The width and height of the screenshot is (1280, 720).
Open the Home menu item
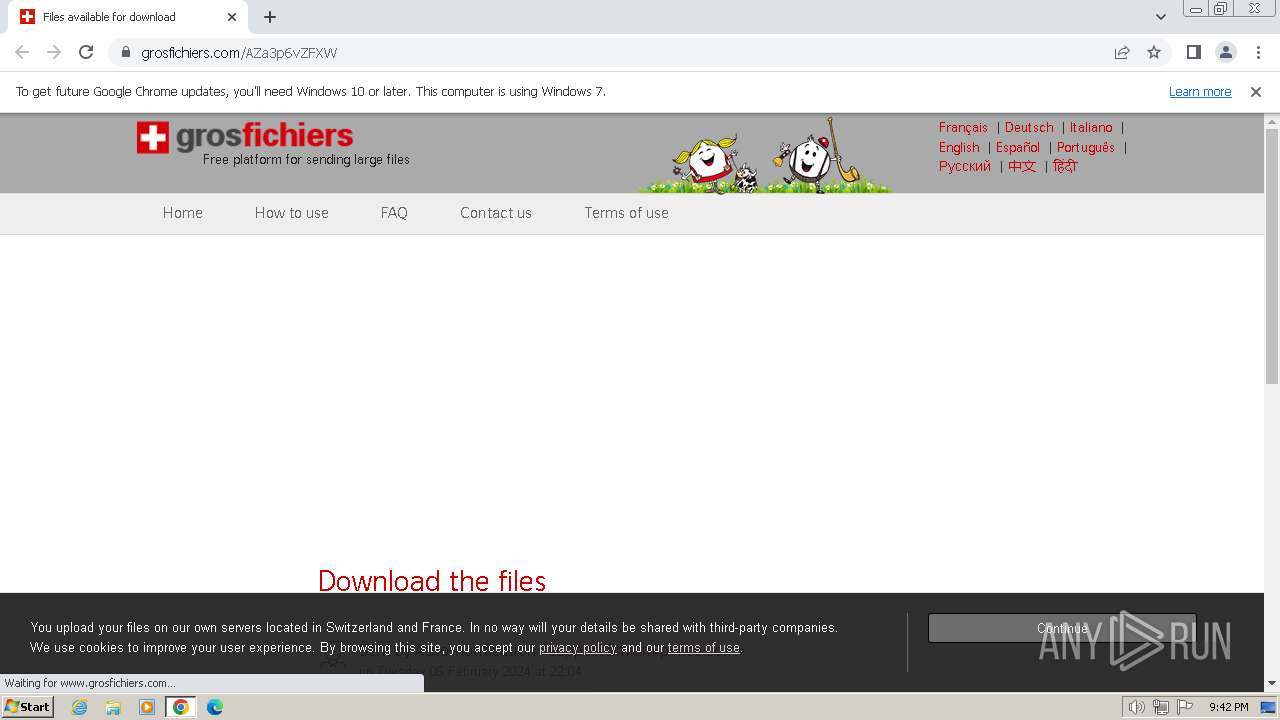183,213
